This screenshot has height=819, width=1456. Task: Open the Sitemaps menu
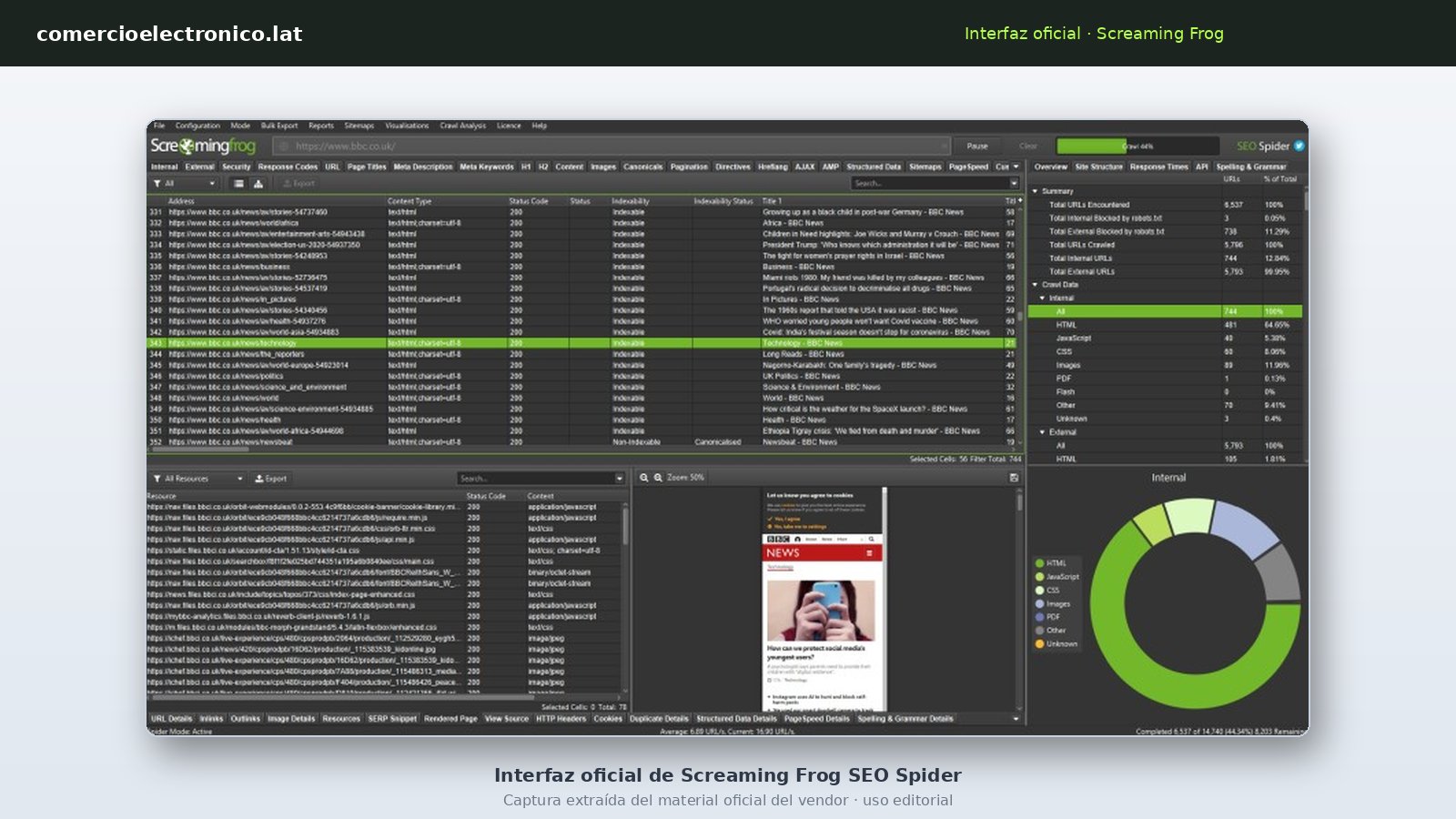pos(359,126)
